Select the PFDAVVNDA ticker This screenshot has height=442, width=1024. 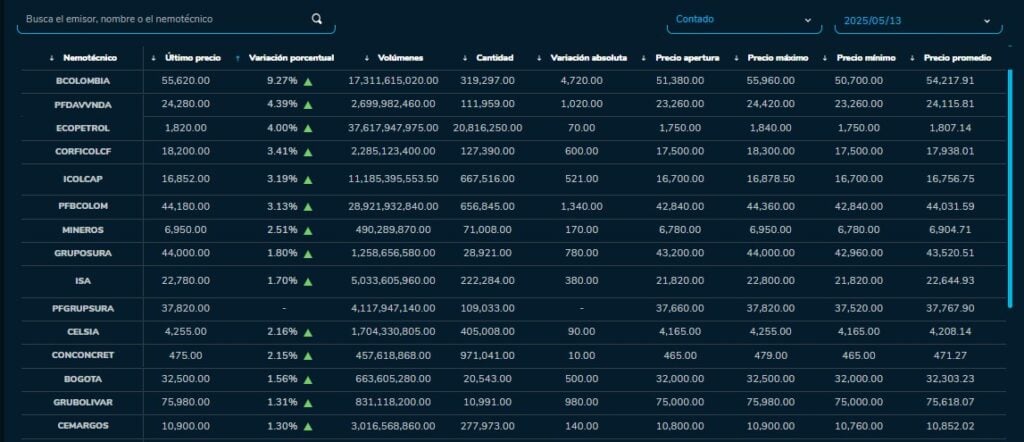83,104
